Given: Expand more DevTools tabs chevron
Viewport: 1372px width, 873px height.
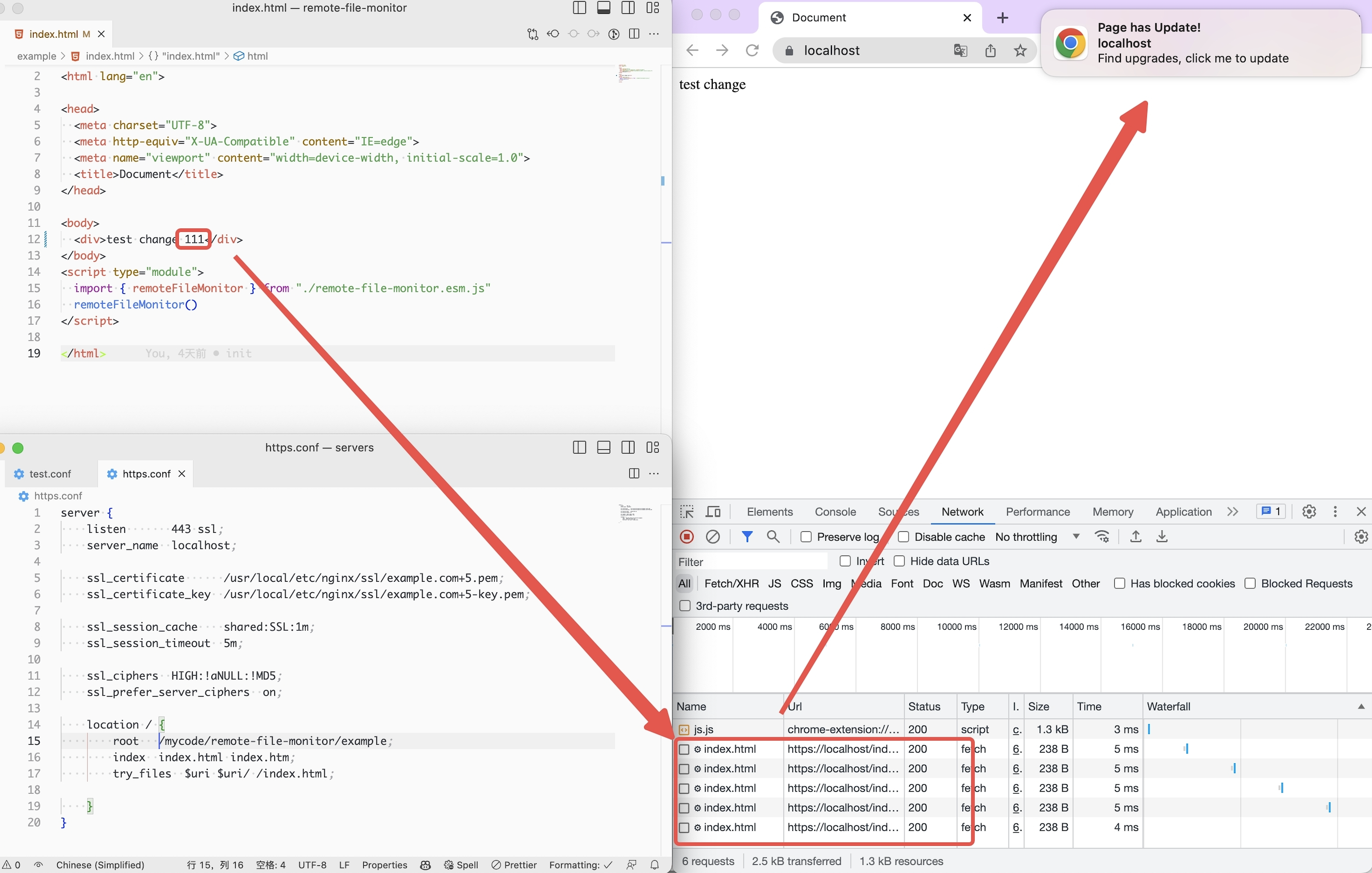Looking at the screenshot, I should coord(1232,512).
